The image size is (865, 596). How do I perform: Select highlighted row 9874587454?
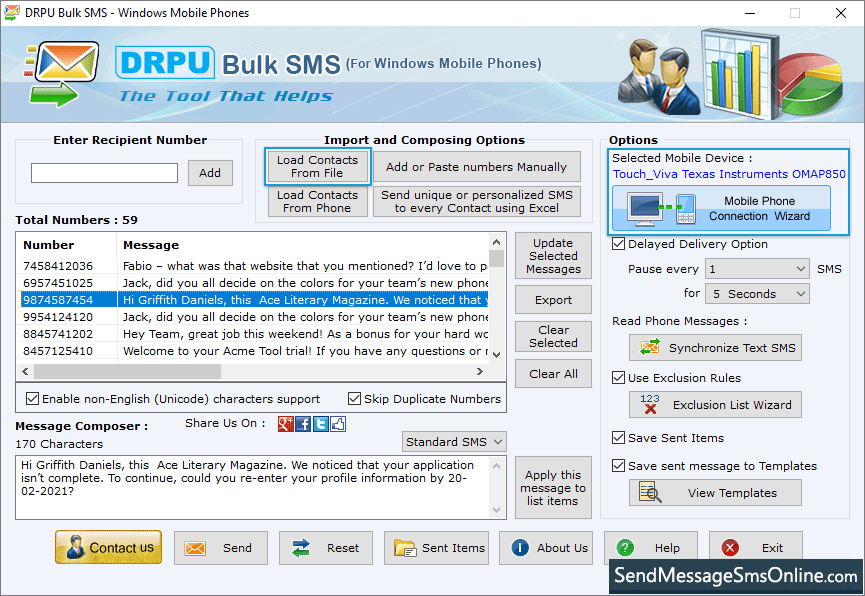254,300
